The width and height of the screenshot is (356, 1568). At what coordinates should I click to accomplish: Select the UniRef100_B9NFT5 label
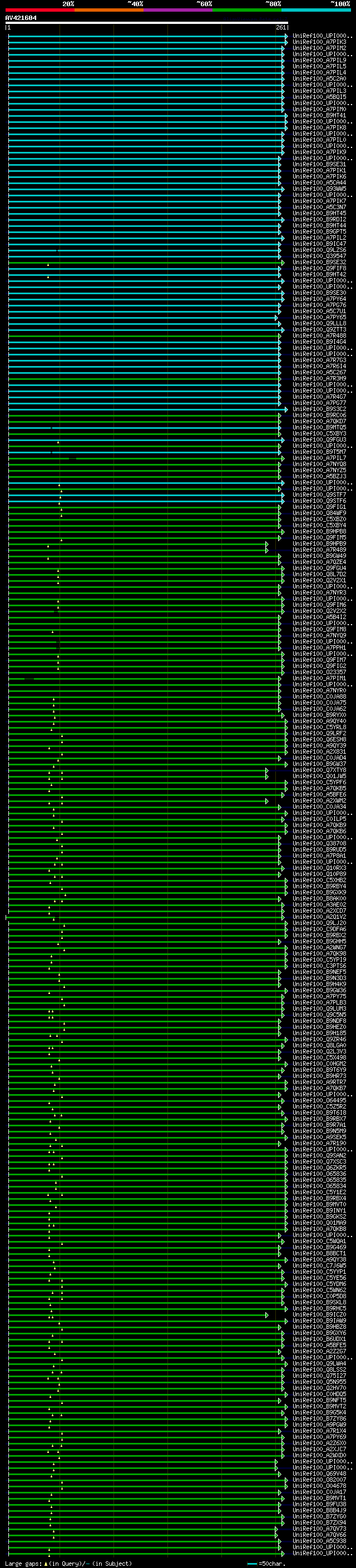pos(319,1400)
